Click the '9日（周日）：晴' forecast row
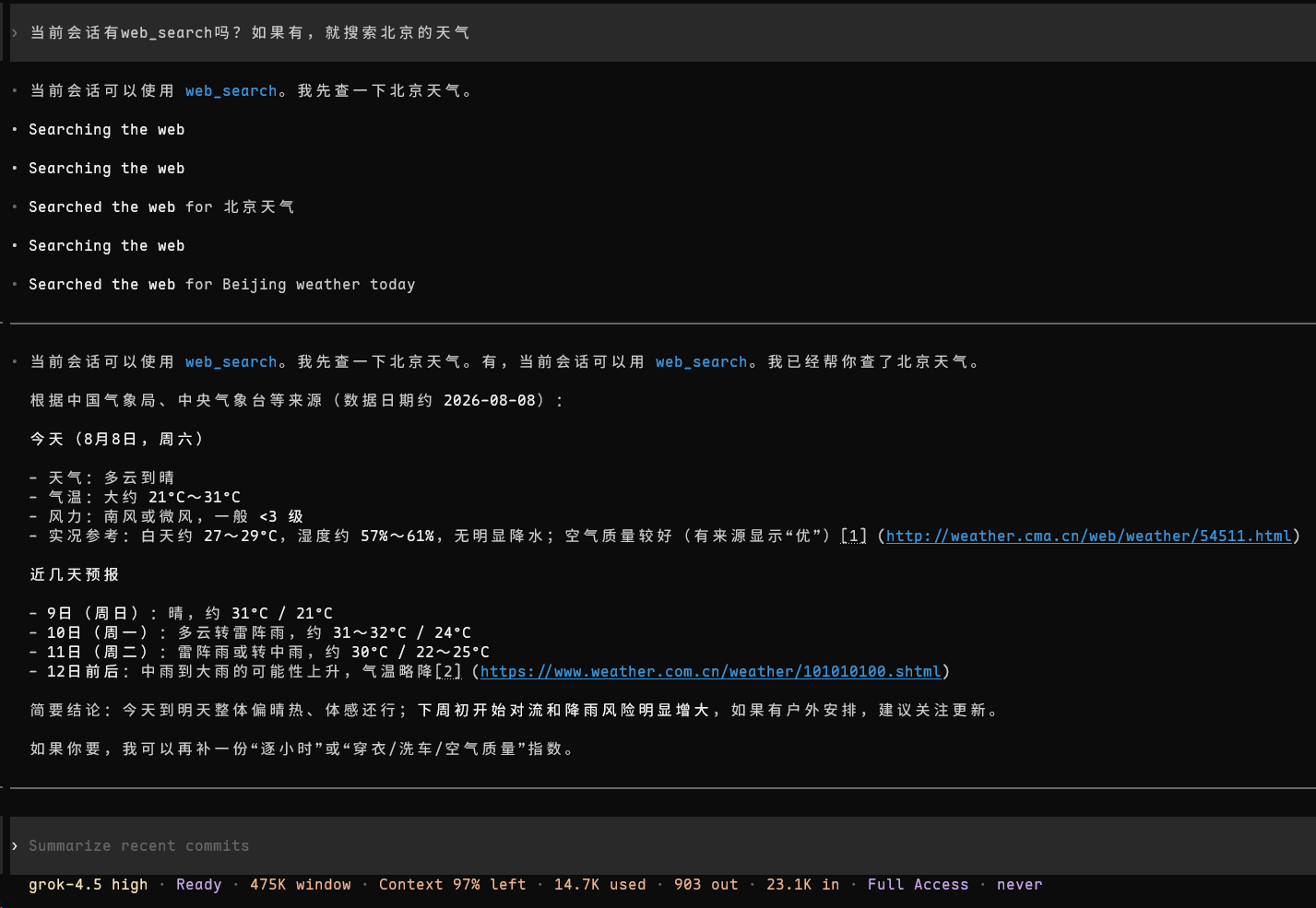Viewport: 1316px width, 908px height. pyautogui.click(x=181, y=614)
